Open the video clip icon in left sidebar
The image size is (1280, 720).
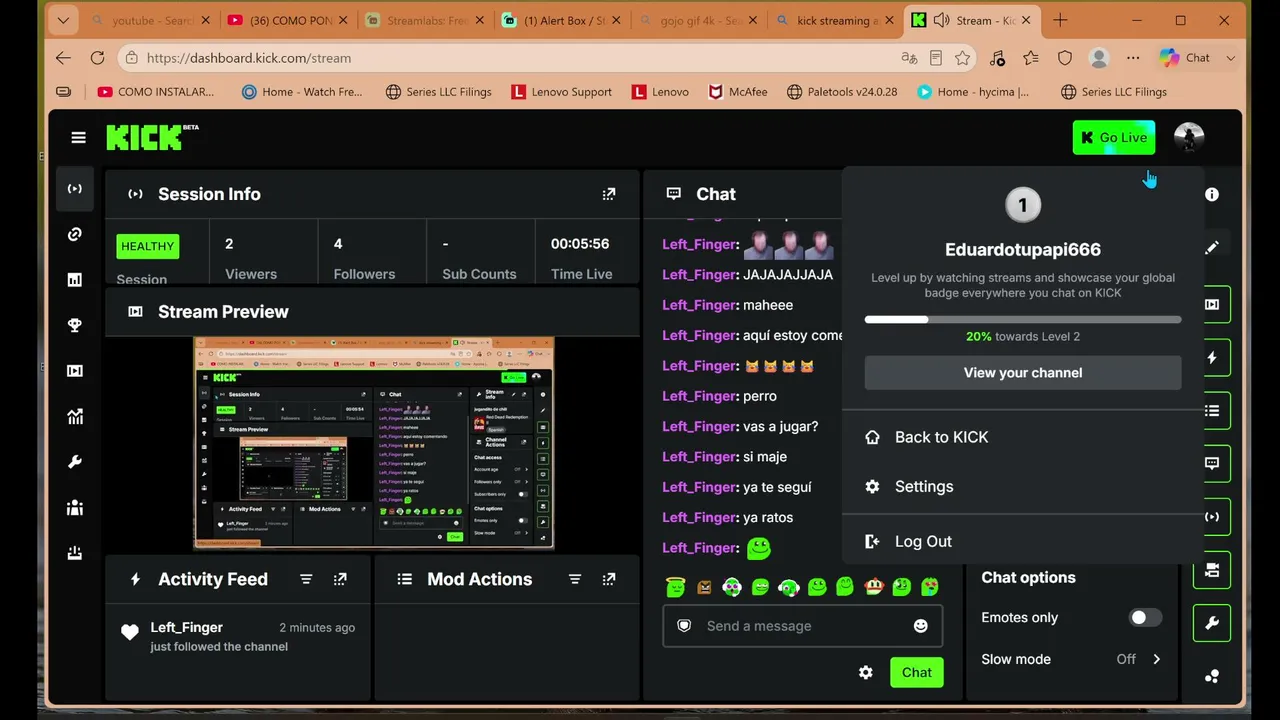tap(75, 371)
